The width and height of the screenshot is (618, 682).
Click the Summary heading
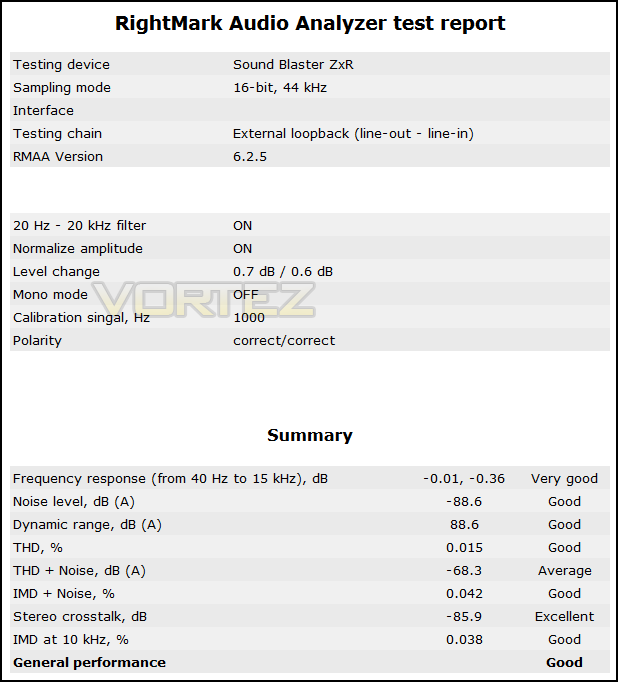pos(310,435)
